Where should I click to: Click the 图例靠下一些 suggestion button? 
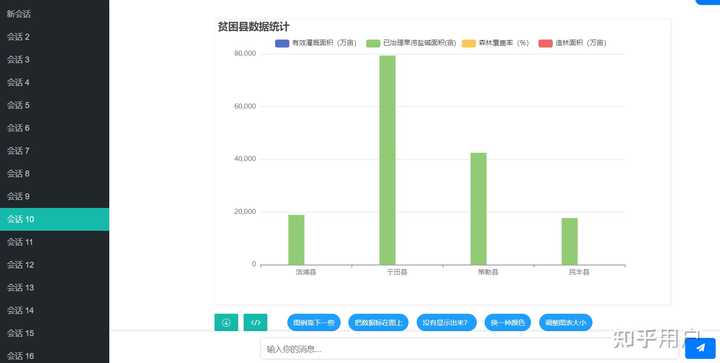point(314,323)
